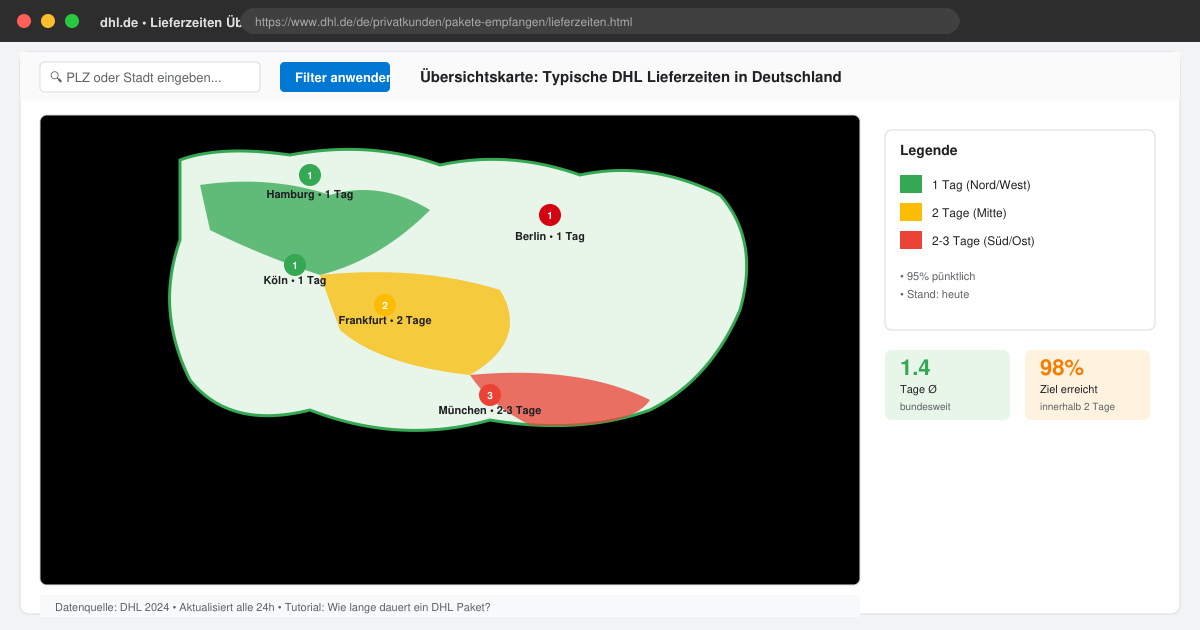Select the dhl.de Lieferzeiten browser tab

click(x=170, y=22)
